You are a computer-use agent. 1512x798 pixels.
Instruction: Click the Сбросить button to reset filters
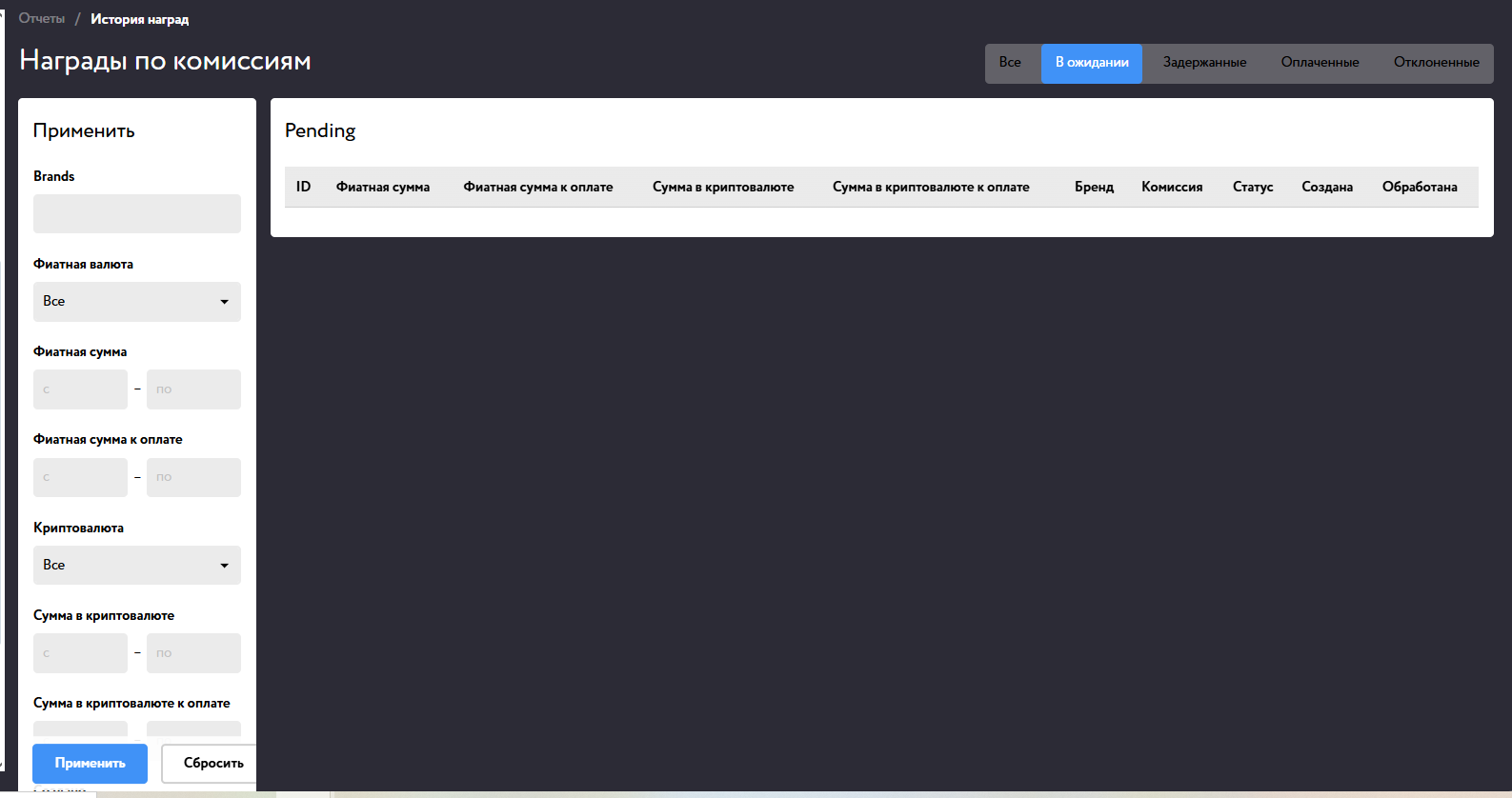click(212, 764)
